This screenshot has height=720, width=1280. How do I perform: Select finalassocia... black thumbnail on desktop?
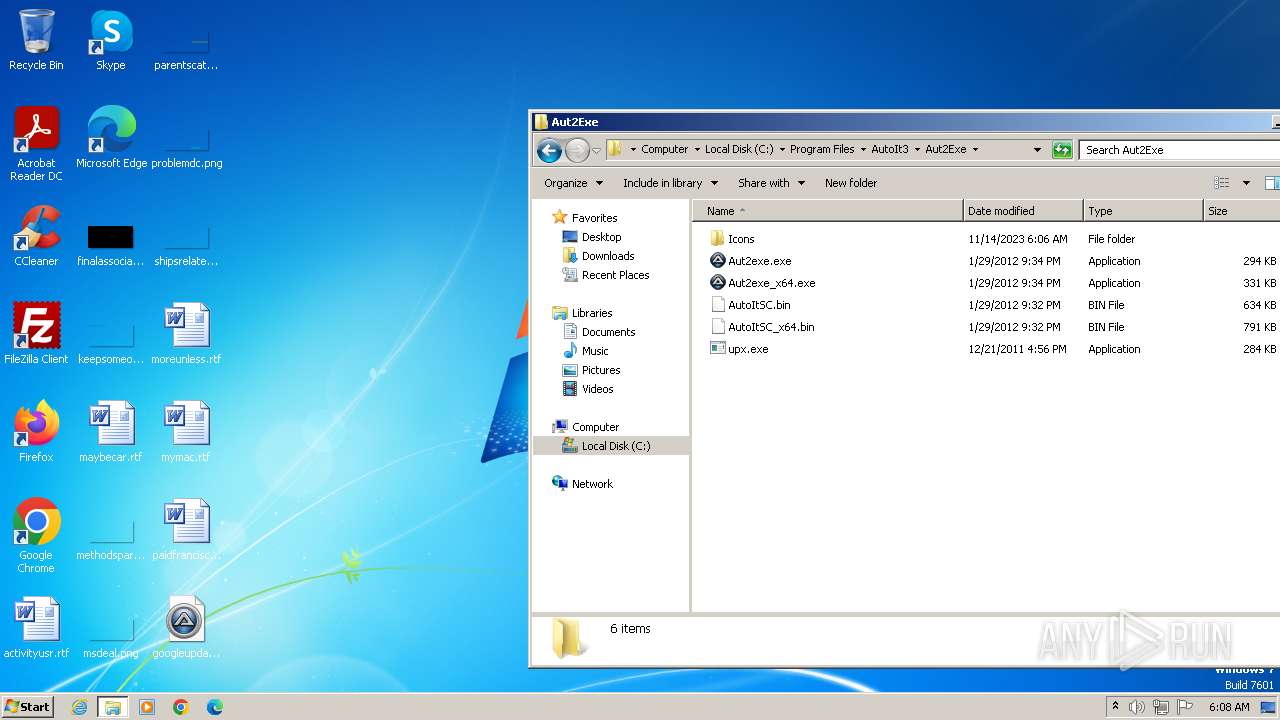click(x=111, y=244)
